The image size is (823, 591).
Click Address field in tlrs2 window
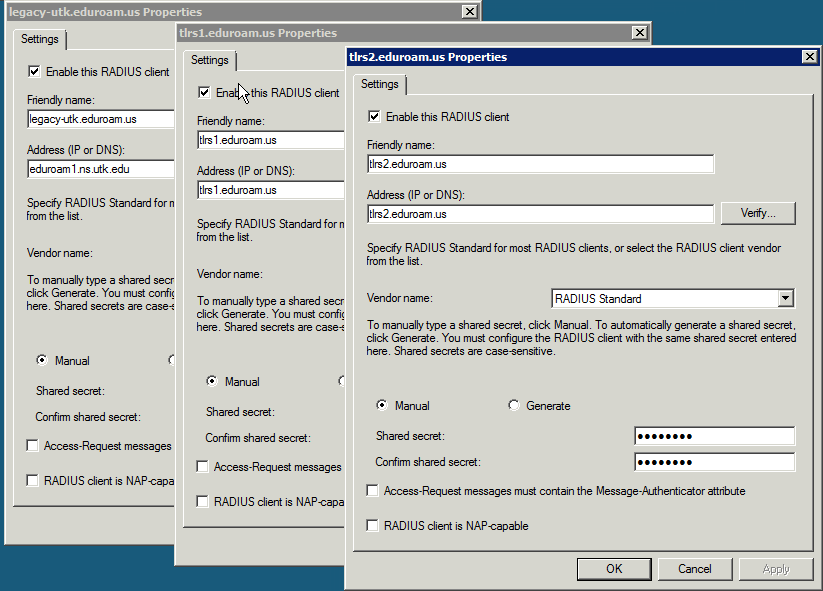(541, 214)
